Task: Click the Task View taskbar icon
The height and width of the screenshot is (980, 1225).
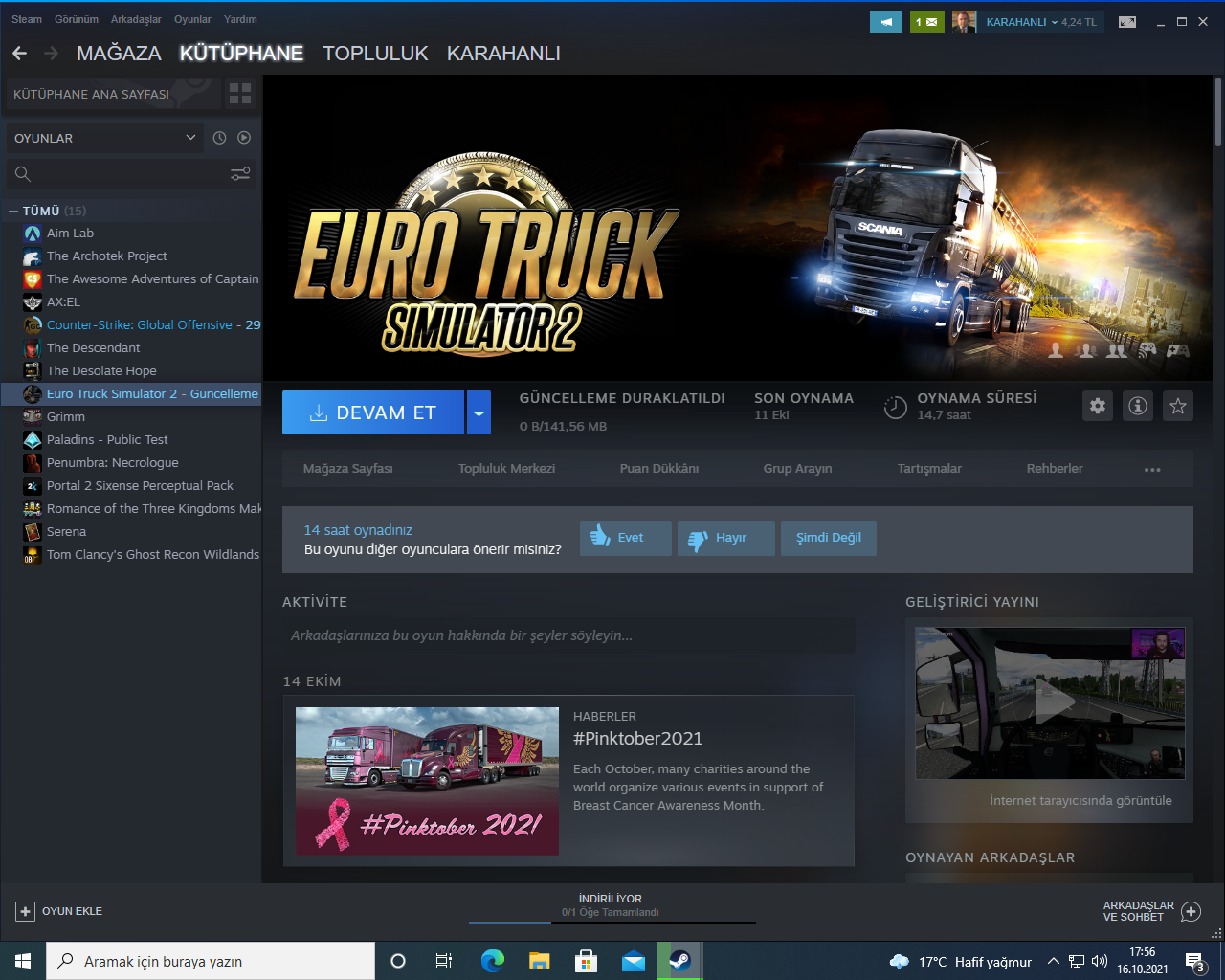Action: 443,961
